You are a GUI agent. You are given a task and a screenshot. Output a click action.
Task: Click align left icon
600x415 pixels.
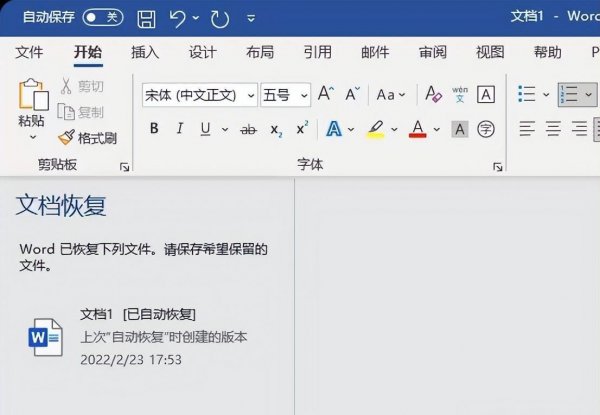(527, 129)
